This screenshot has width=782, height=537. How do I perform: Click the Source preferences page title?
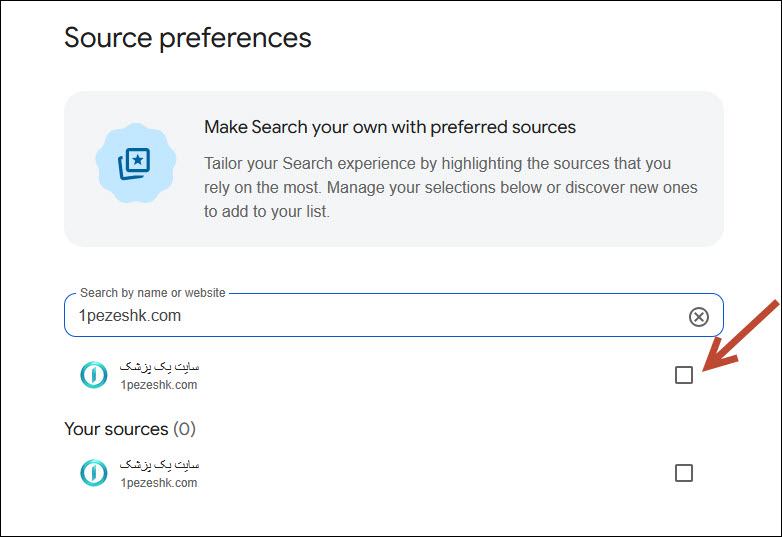tap(188, 38)
